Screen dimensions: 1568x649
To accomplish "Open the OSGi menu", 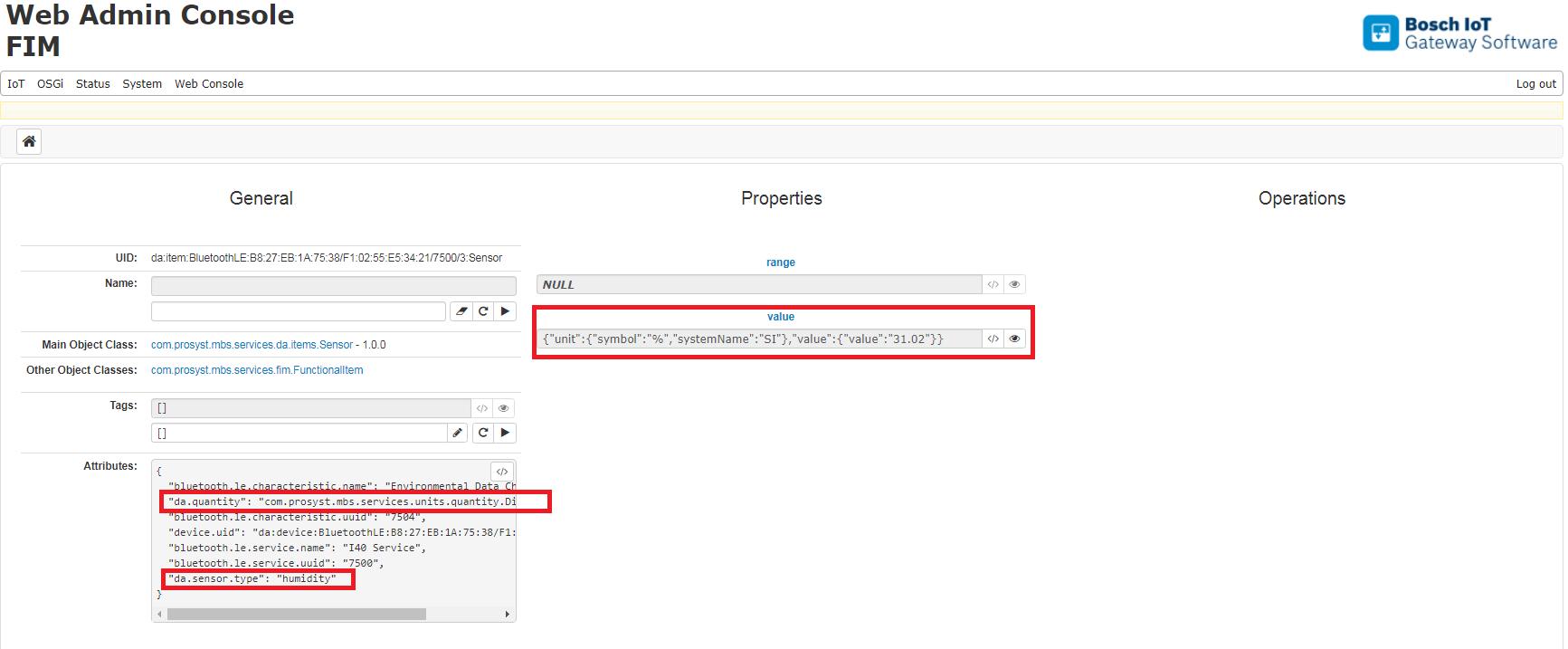I will [x=50, y=84].
